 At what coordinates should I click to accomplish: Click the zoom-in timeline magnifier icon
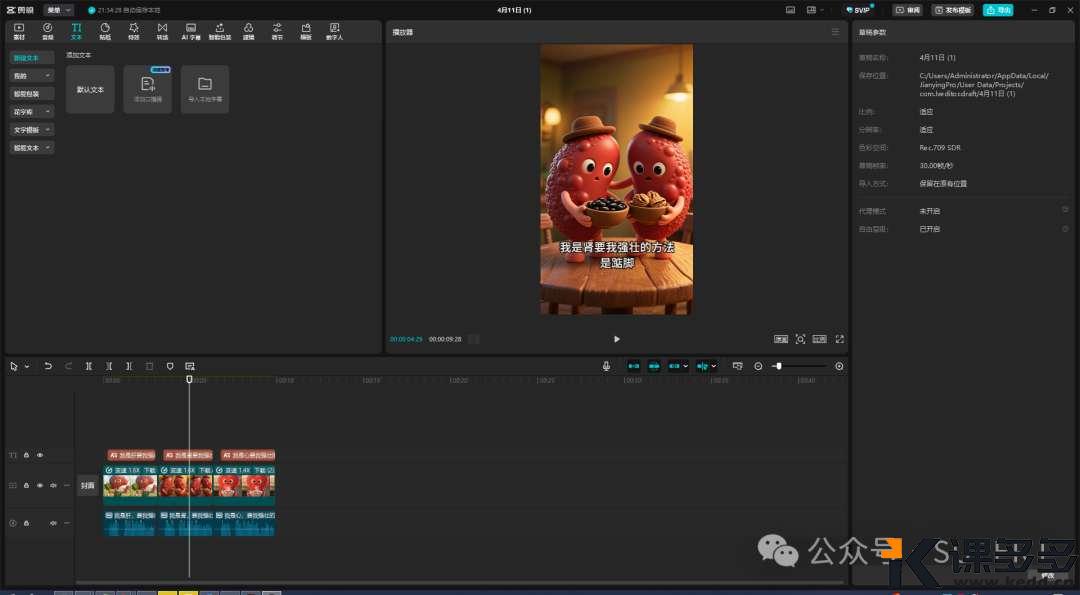point(839,367)
